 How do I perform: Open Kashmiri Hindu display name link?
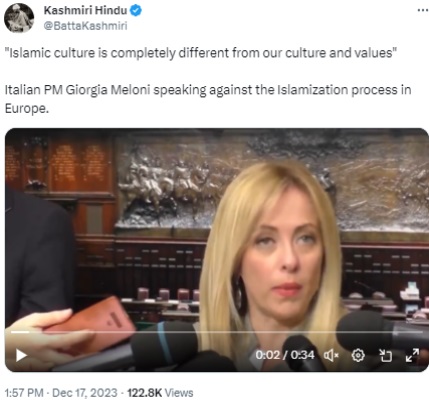(x=85, y=10)
